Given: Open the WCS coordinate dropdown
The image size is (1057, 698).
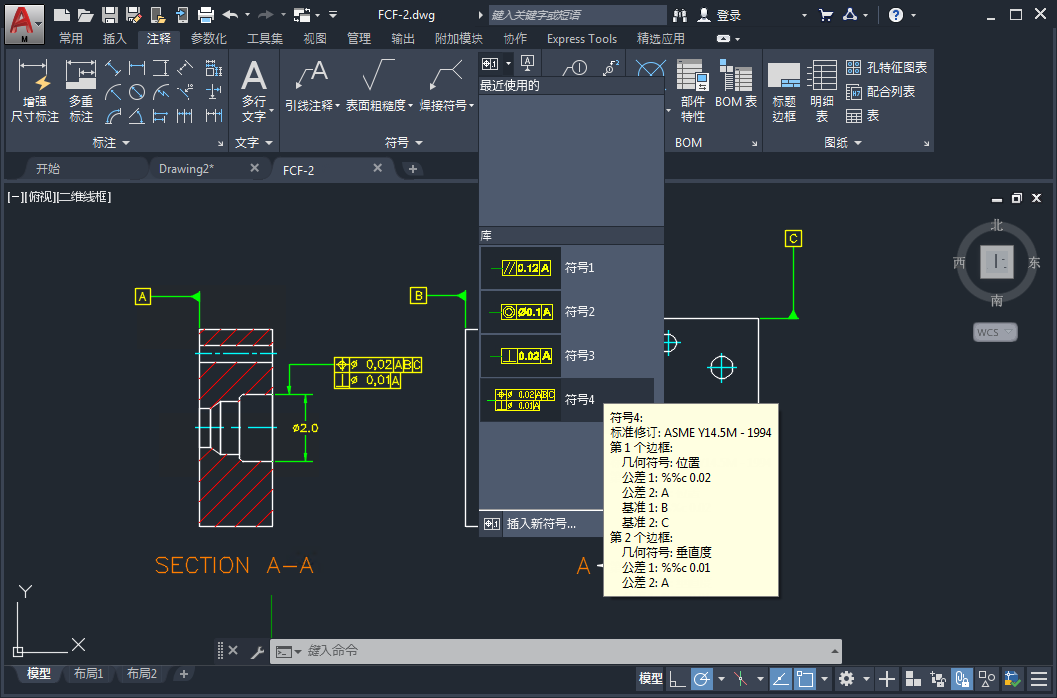Looking at the screenshot, I should [x=995, y=332].
